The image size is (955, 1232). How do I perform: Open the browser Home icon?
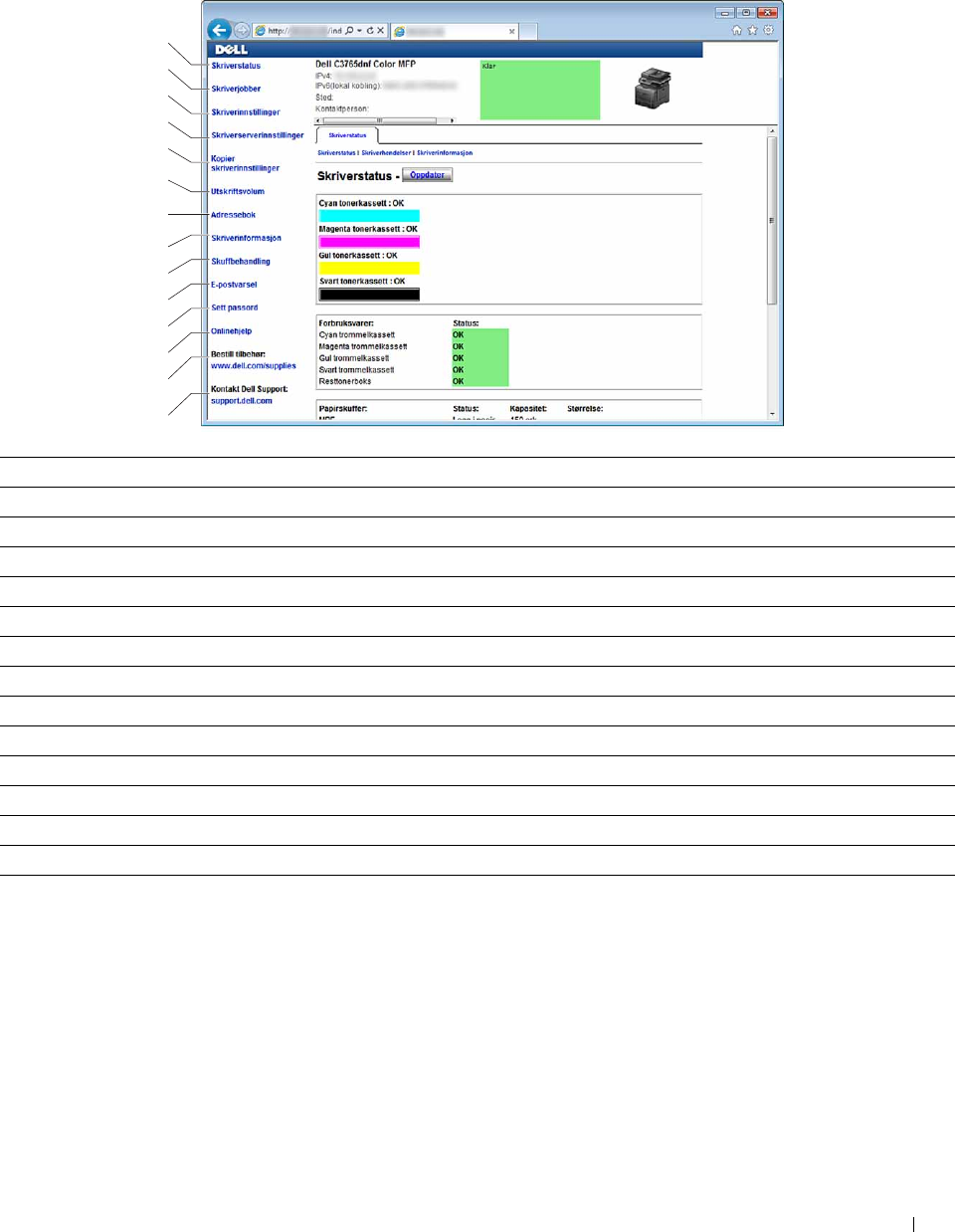click(737, 30)
